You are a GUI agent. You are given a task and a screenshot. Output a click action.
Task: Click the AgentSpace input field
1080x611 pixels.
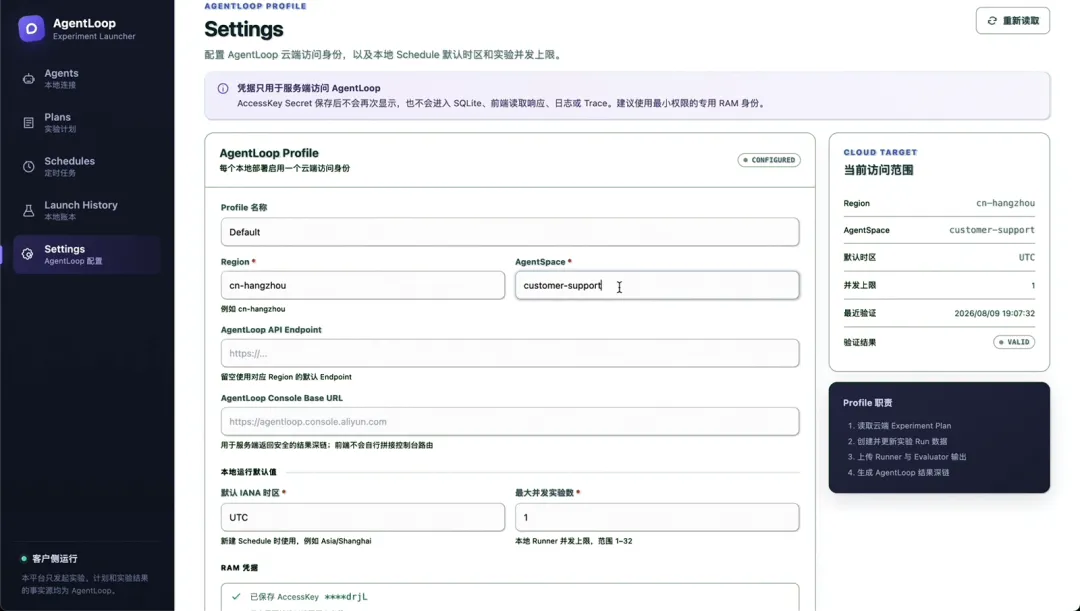657,285
